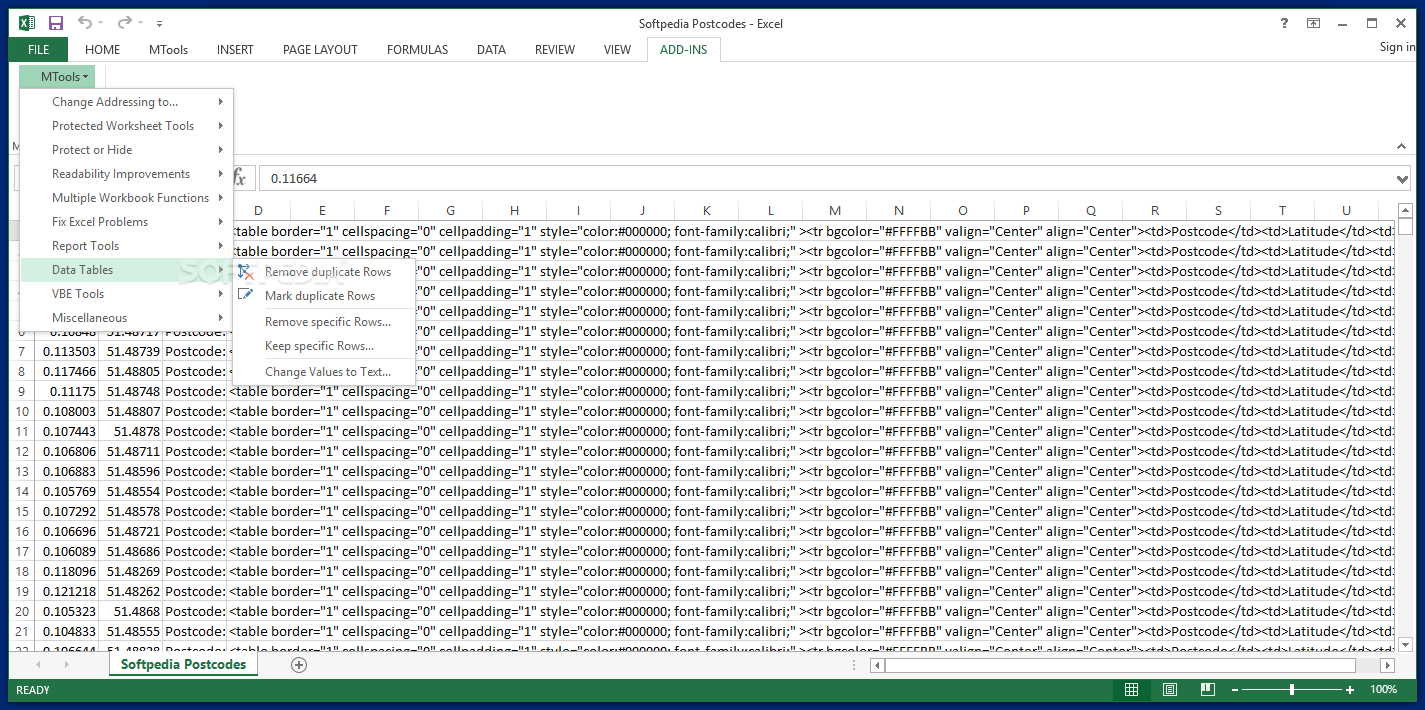Click the 100% zoom level

pyautogui.click(x=1383, y=690)
